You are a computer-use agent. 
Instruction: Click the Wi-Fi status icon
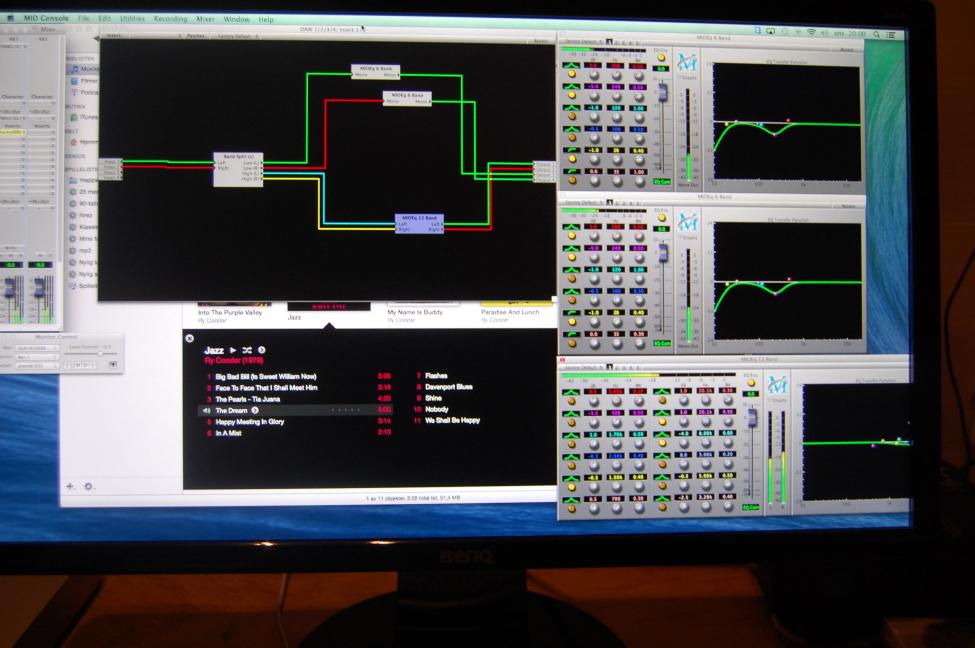click(811, 32)
